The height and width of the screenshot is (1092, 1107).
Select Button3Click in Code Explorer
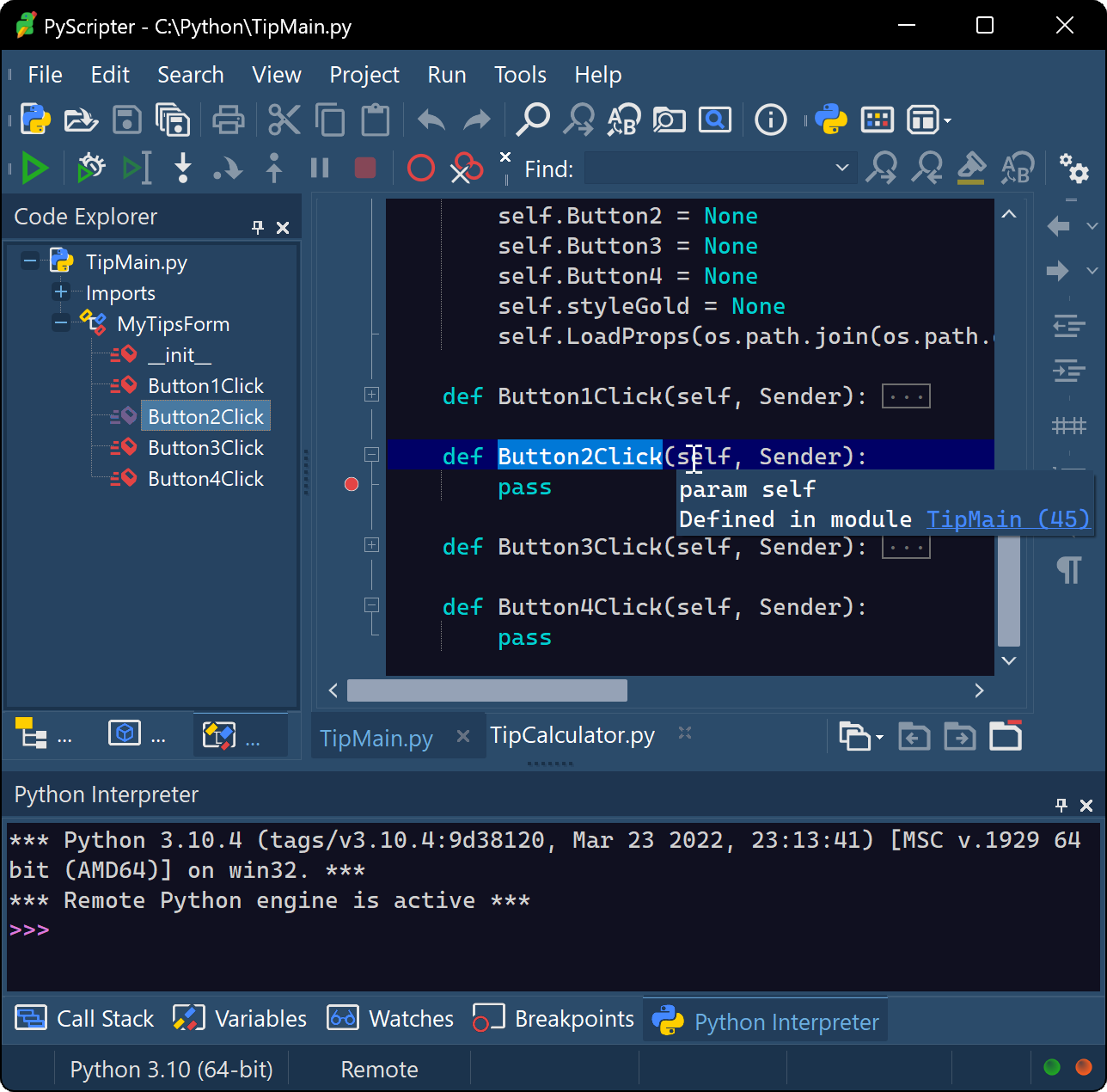tap(205, 448)
